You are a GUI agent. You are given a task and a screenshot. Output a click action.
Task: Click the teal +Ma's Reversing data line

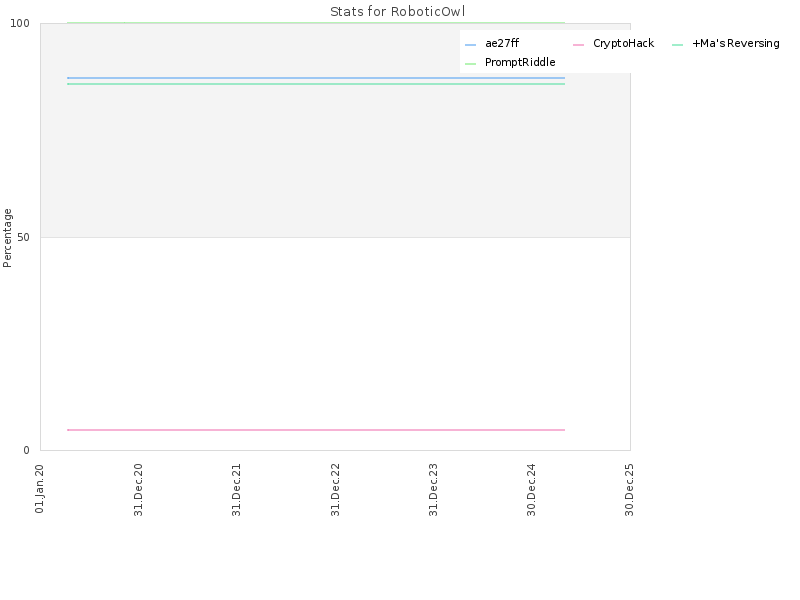316,84
